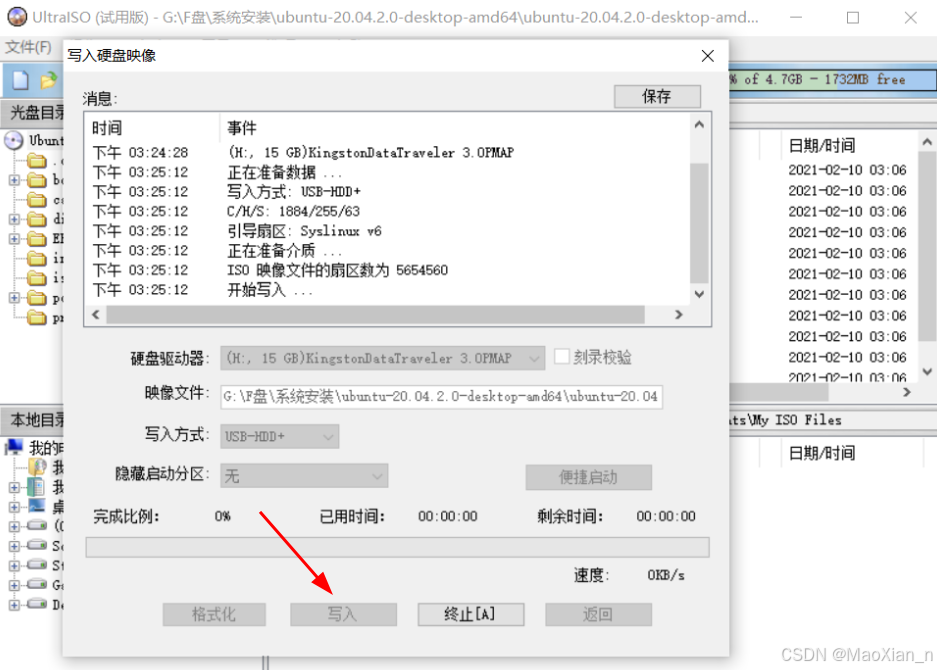Select the folder icon labeled 'EF'
The image size is (937, 670).
[37, 239]
